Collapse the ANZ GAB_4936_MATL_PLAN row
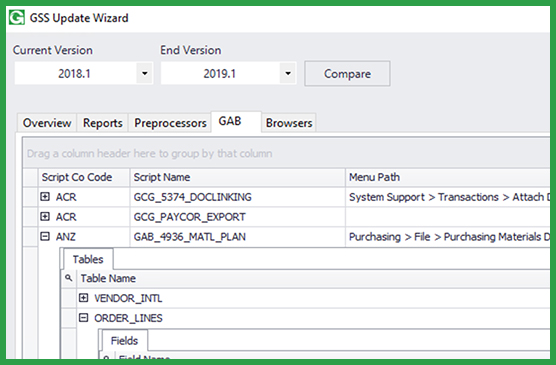Screen dimensions: 556x365 (45, 236)
